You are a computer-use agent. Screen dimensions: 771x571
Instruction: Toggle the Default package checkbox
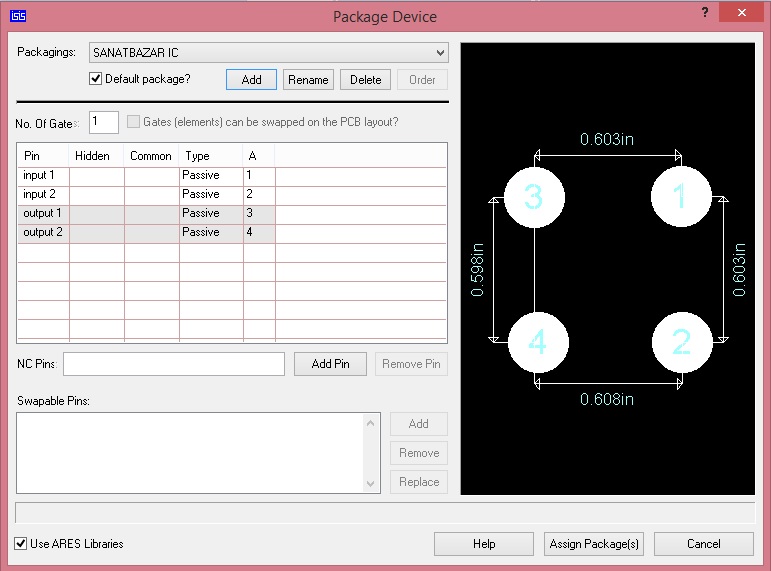[95, 79]
